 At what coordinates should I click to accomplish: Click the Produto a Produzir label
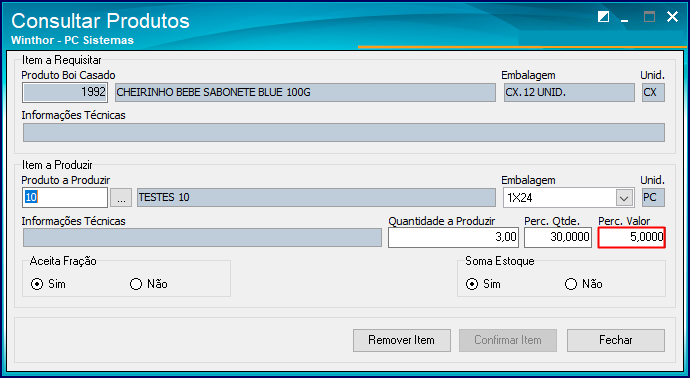click(x=66, y=180)
